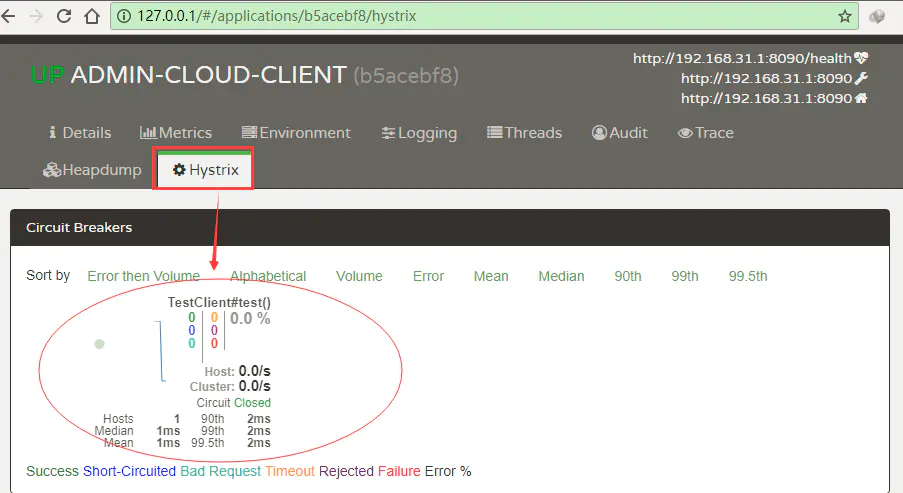Open the browser extension icon beside address bar
The width and height of the screenshot is (903, 493).
tap(877, 17)
